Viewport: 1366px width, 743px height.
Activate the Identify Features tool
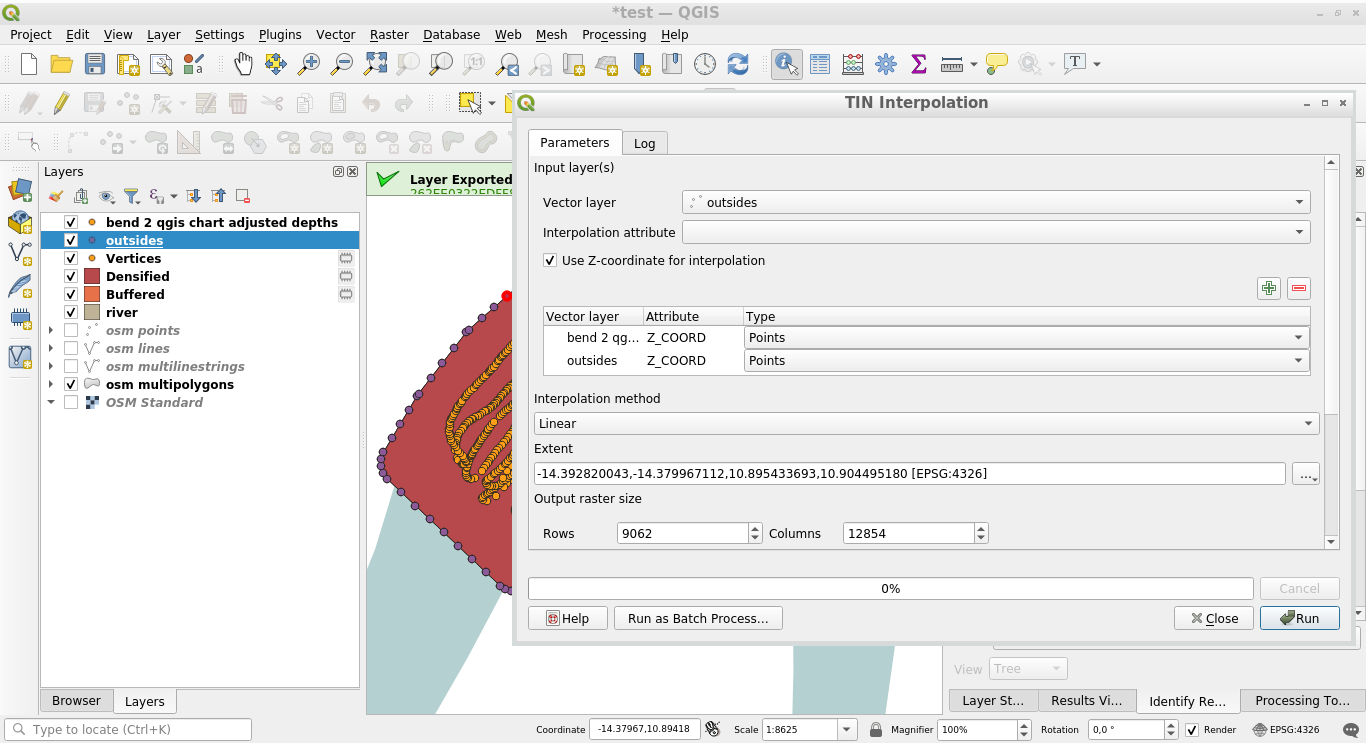pyautogui.click(x=787, y=64)
